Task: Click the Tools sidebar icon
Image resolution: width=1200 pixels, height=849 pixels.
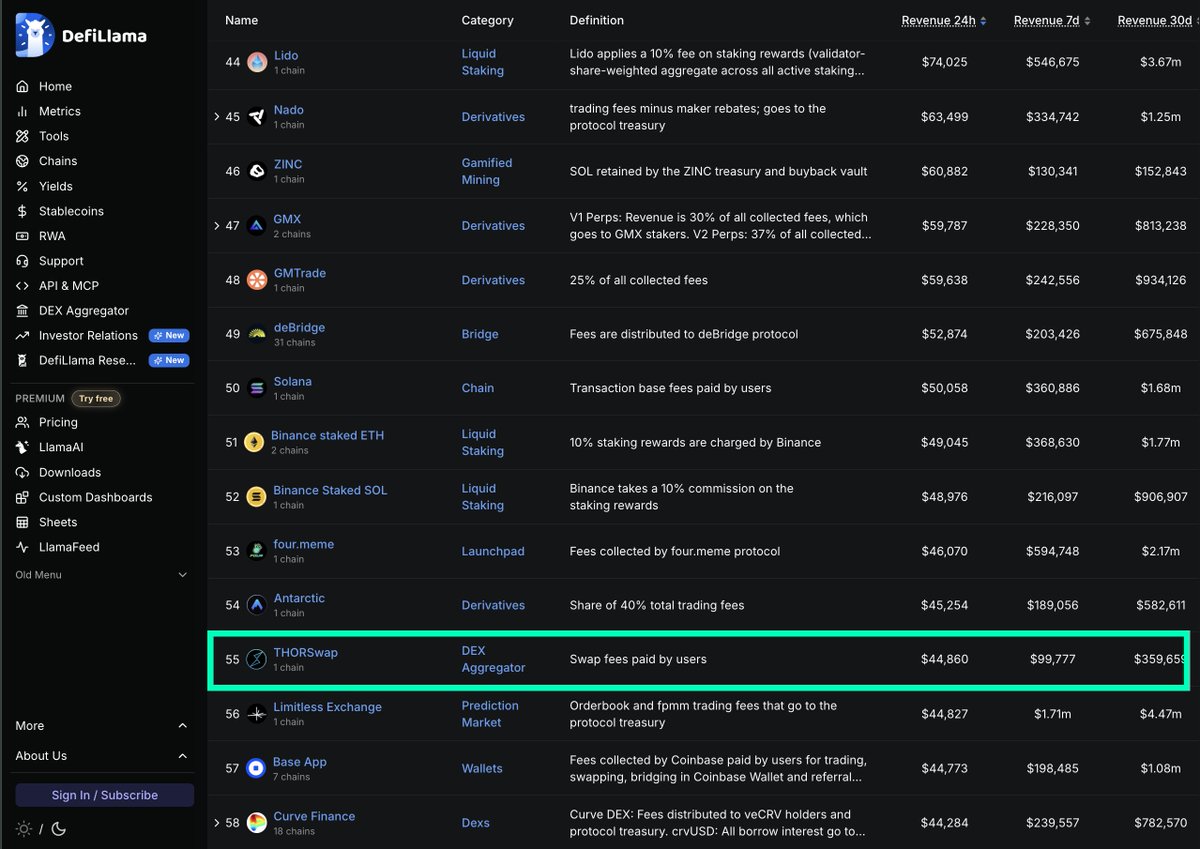Action: pyautogui.click(x=22, y=136)
